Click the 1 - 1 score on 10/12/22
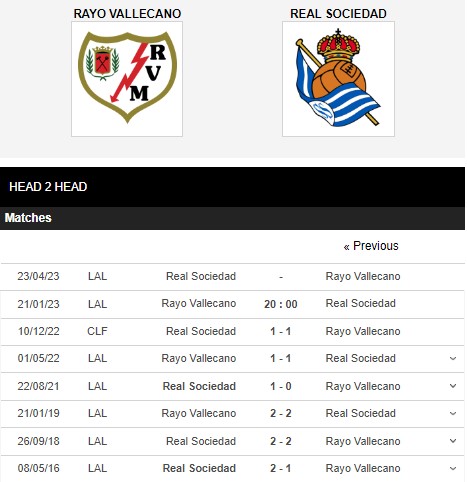Viewport: 467px width, 482px height. [x=281, y=331]
